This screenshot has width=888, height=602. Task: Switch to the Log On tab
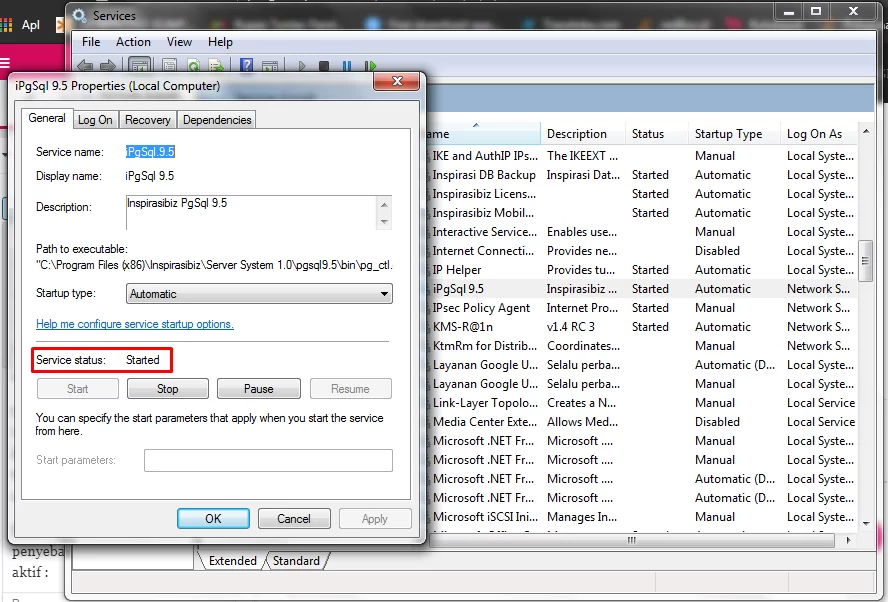pos(95,119)
